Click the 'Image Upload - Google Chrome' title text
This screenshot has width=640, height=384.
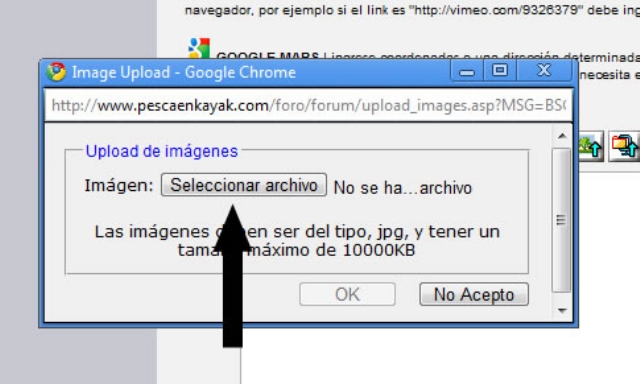coord(184,72)
